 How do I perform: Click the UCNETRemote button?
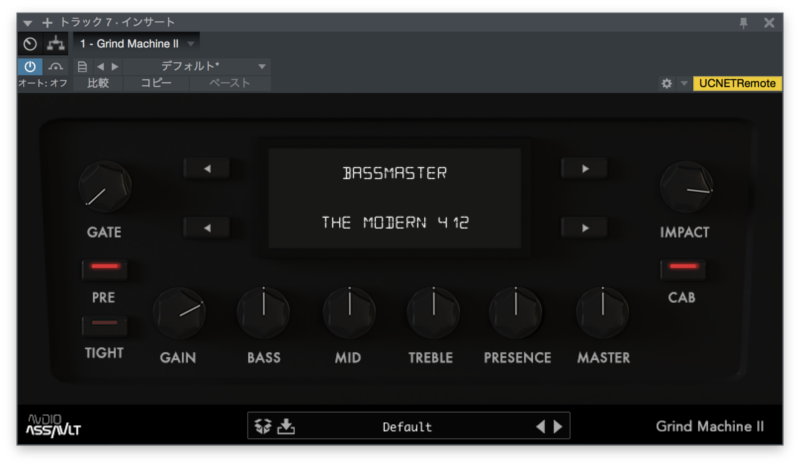coord(737,83)
